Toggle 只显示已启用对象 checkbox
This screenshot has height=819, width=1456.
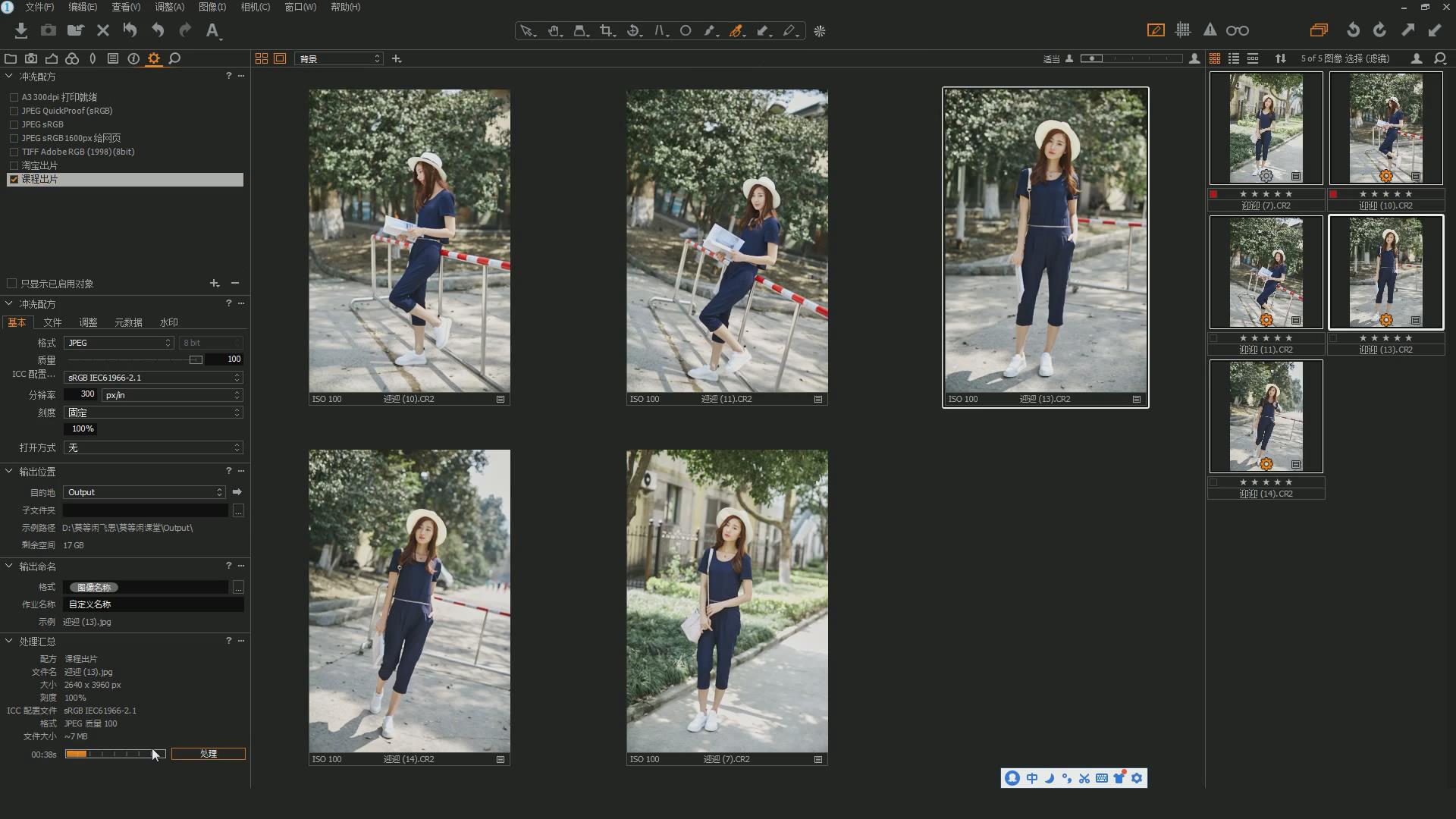12,284
